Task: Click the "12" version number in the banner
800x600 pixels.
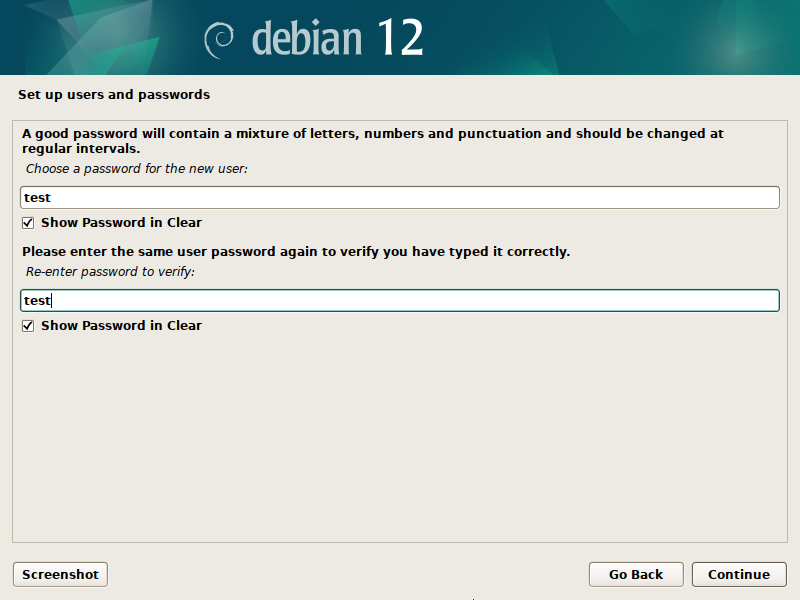Action: point(401,38)
